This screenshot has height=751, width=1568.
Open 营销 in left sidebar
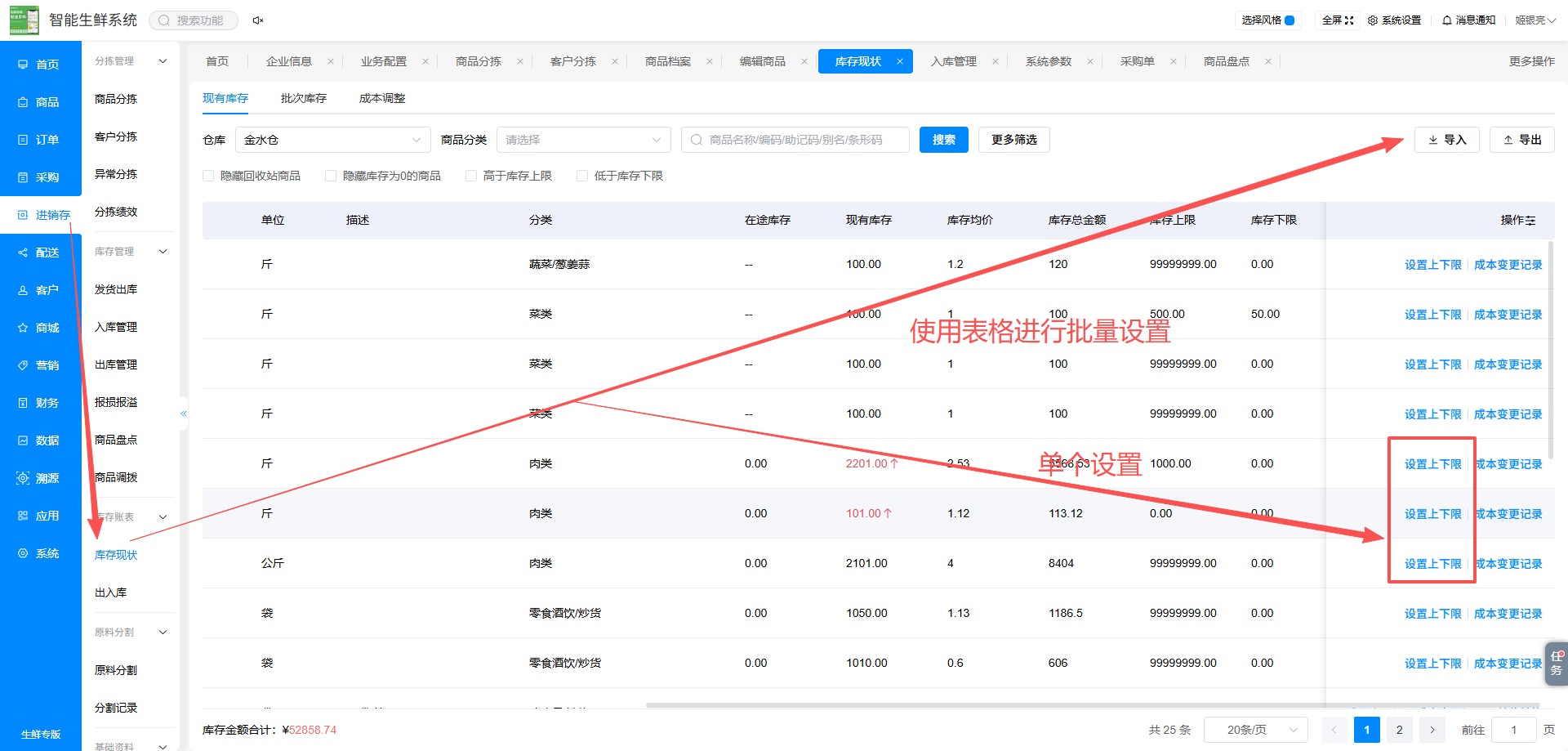click(41, 365)
